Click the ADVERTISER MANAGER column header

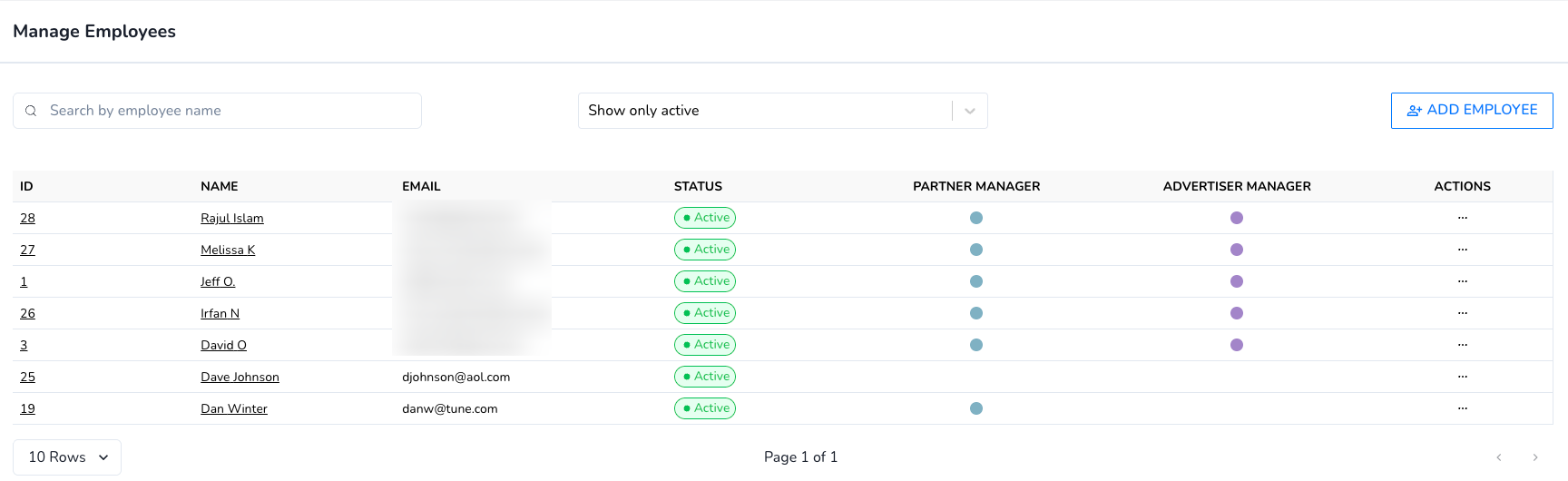tap(1237, 186)
